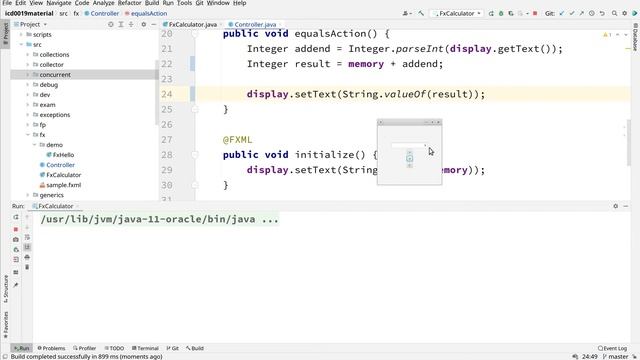Open the Event Log
This screenshot has height=360, width=640.
pyautogui.click(x=612, y=348)
